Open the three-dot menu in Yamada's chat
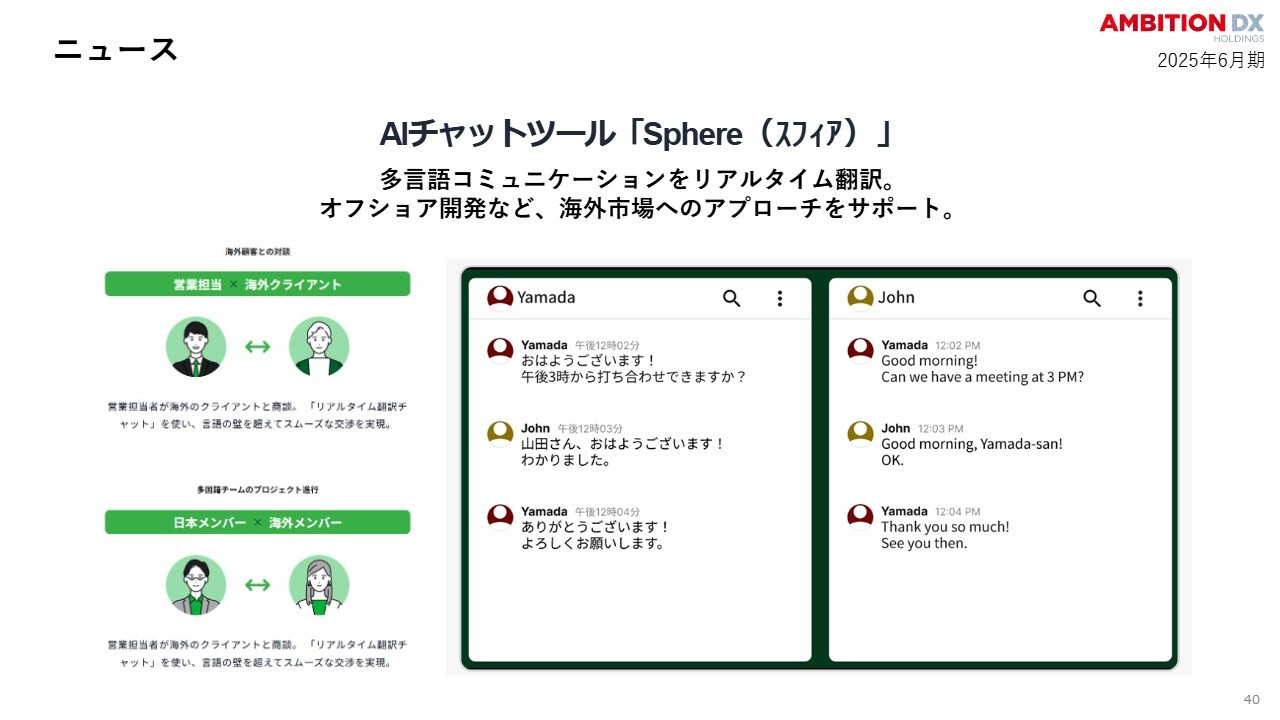1280x720 pixels. [780, 298]
